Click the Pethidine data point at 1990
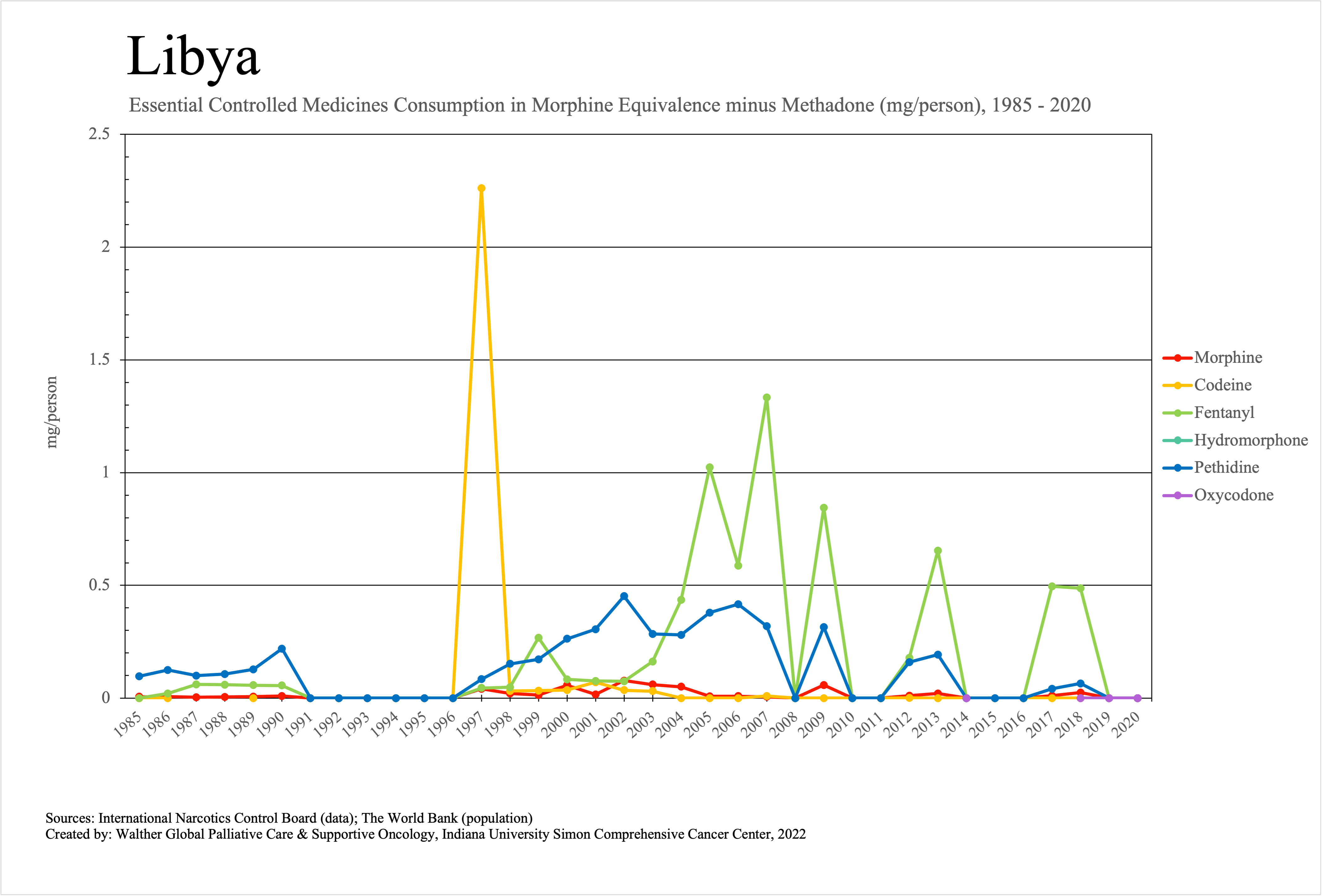The height and width of the screenshot is (896, 1323). tap(282, 649)
